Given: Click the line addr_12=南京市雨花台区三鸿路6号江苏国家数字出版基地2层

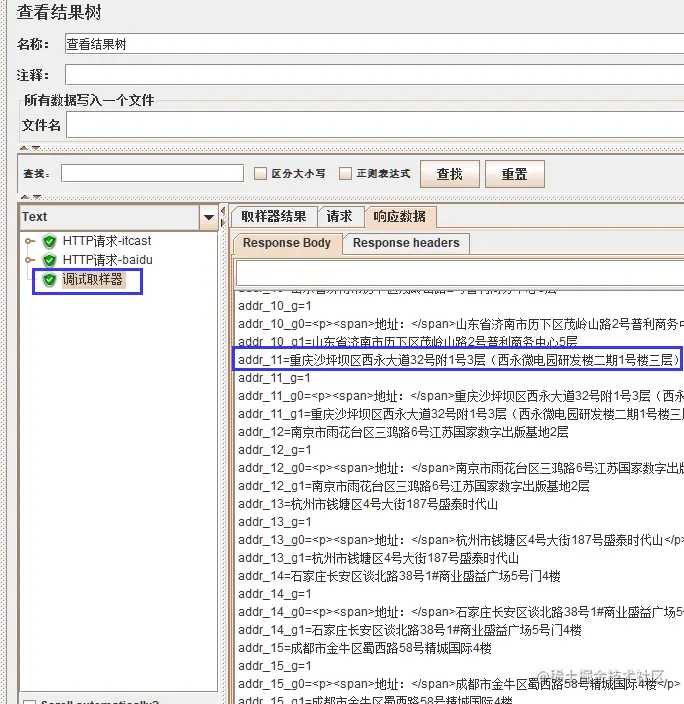Looking at the screenshot, I should coord(403,432).
